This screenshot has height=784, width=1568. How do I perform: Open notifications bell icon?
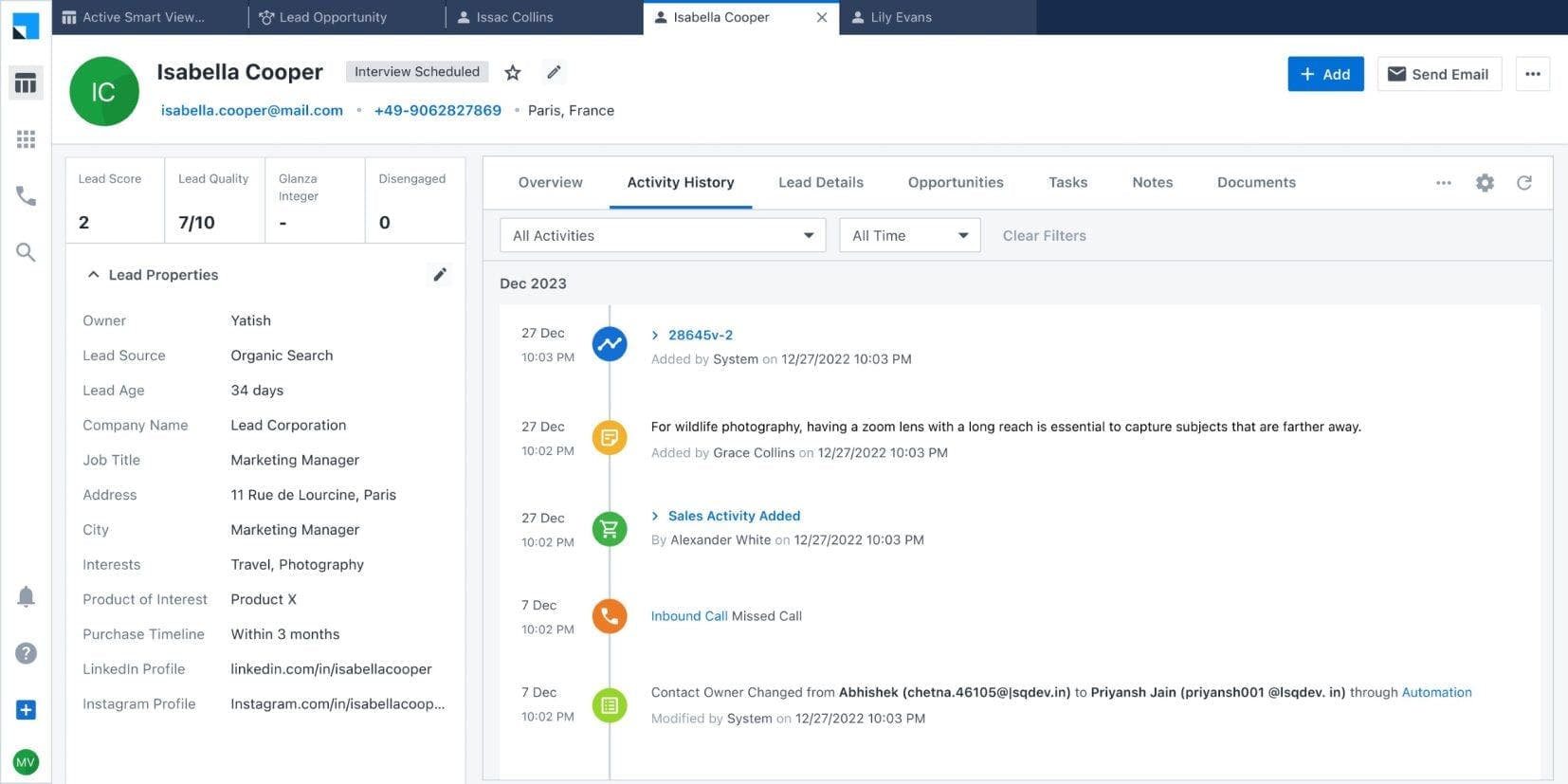[26, 596]
